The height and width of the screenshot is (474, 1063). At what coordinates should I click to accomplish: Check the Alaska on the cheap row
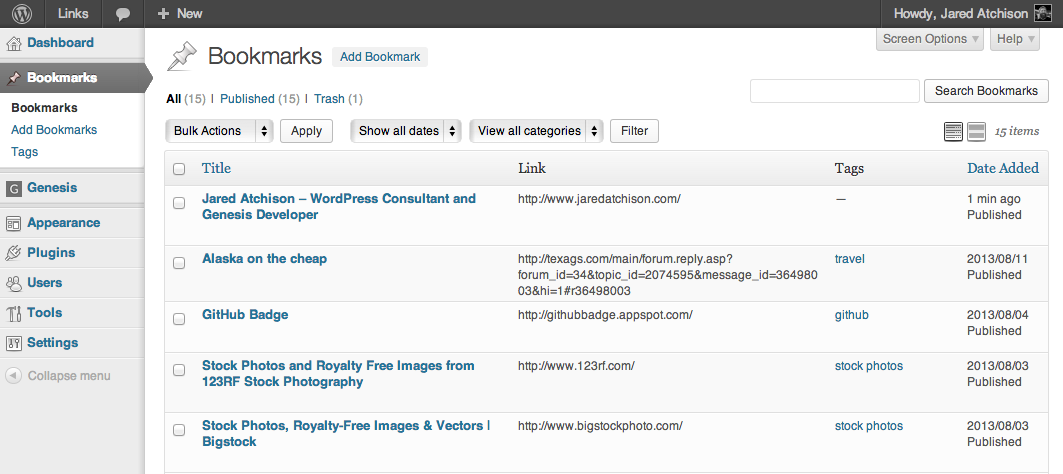click(x=179, y=263)
